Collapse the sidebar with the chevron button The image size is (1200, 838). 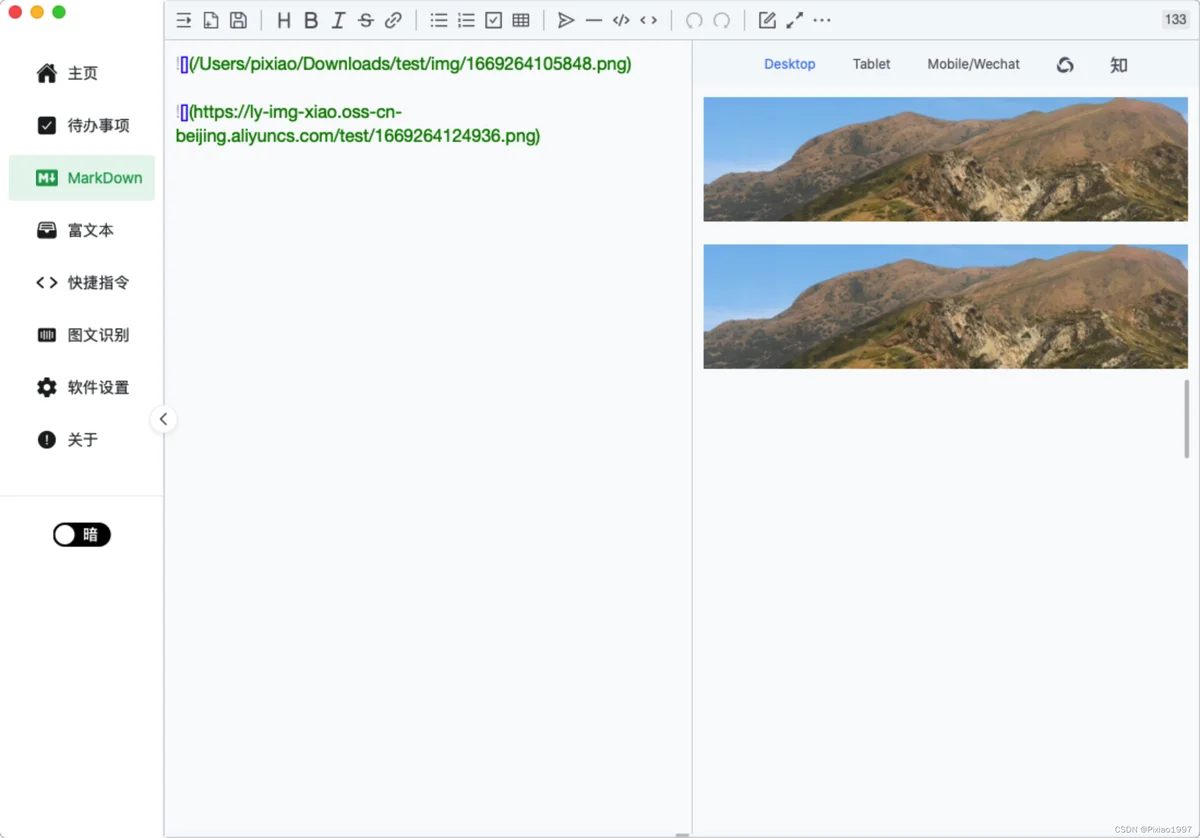pyautogui.click(x=163, y=419)
